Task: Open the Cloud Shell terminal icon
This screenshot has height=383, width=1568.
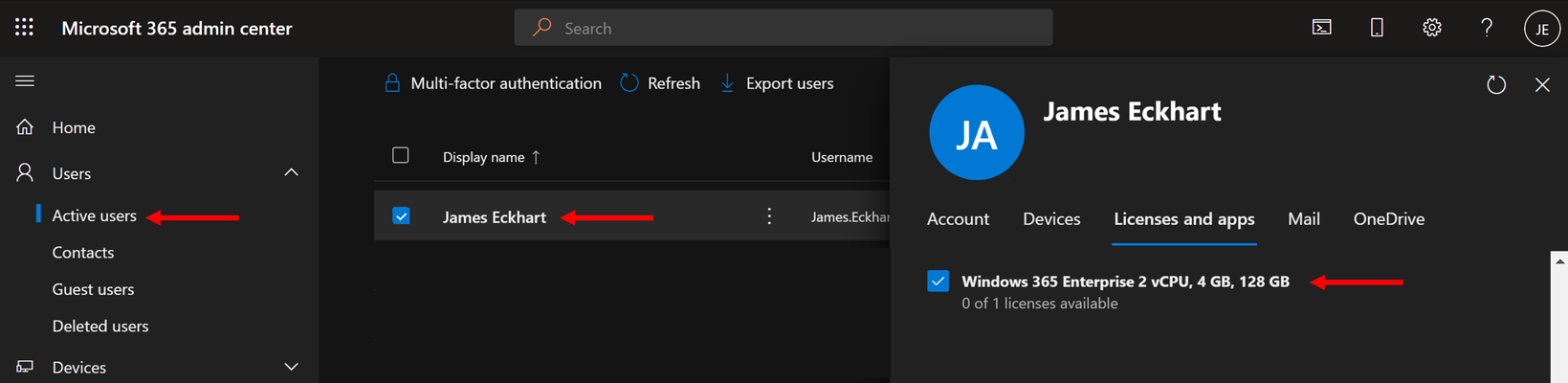Action: point(1321,28)
